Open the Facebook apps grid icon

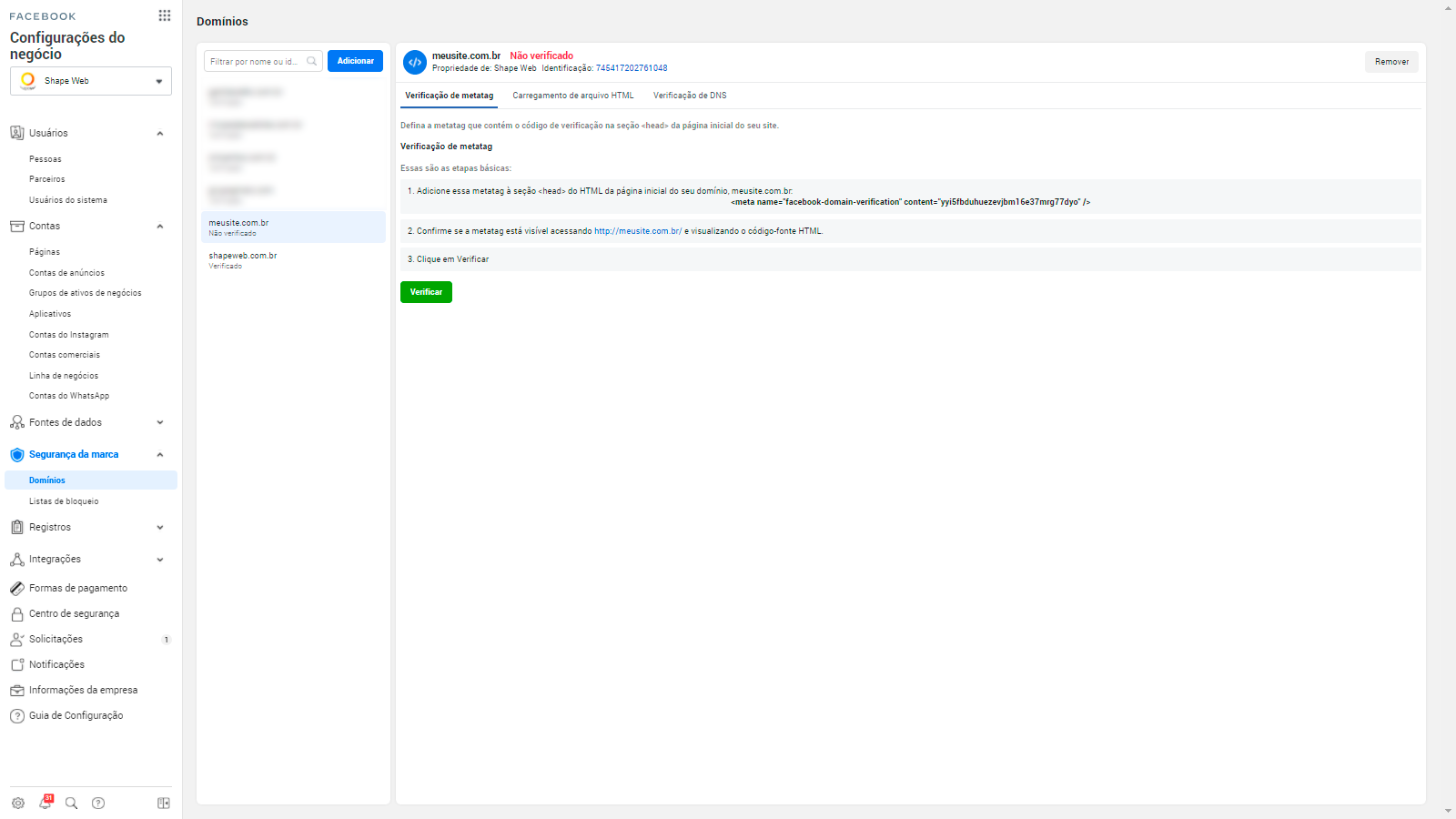[165, 15]
